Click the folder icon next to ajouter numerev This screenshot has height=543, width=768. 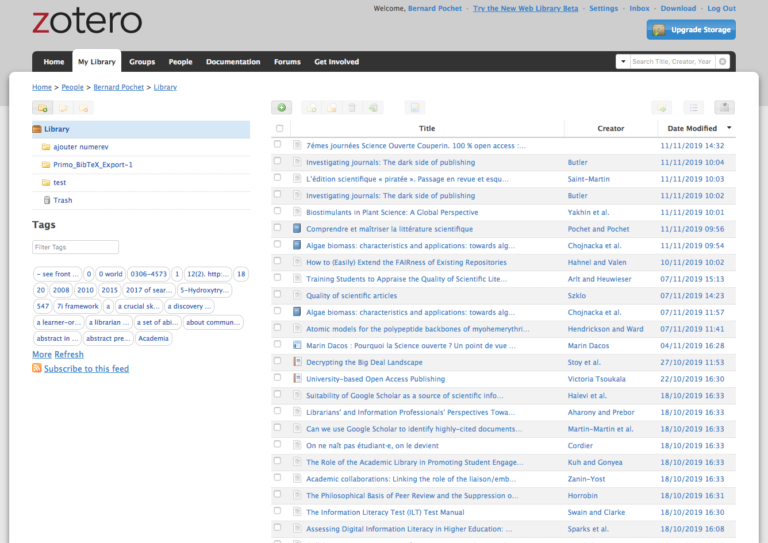(x=46, y=147)
